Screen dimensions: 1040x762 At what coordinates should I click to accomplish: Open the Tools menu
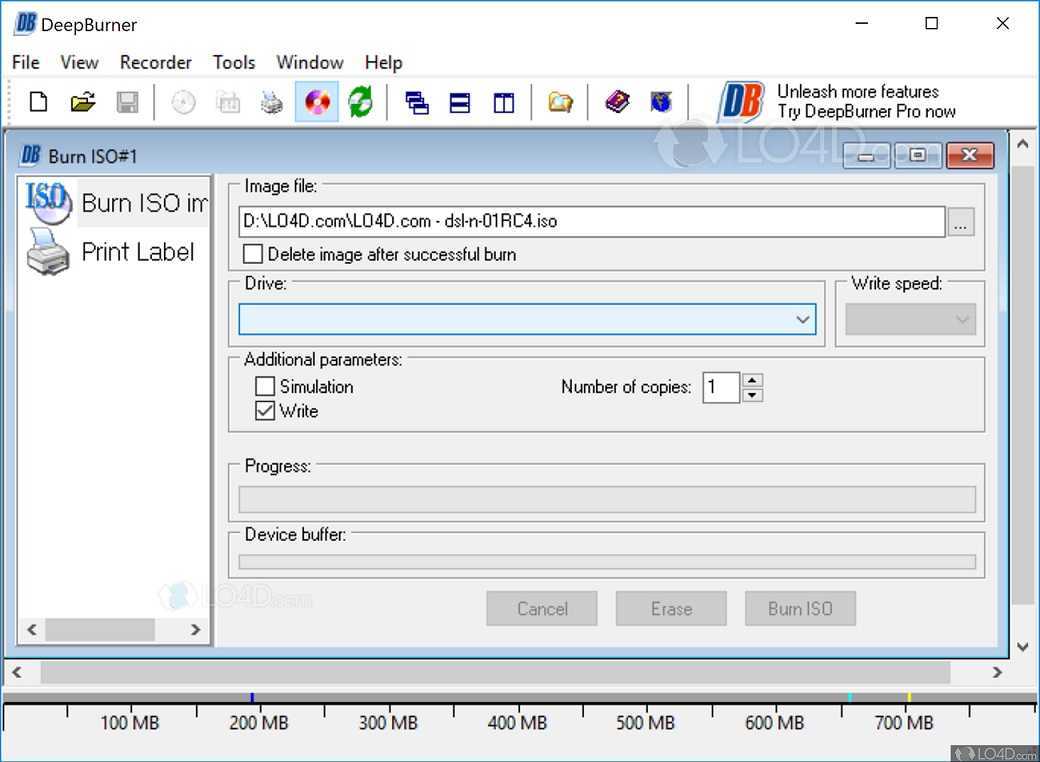[234, 62]
